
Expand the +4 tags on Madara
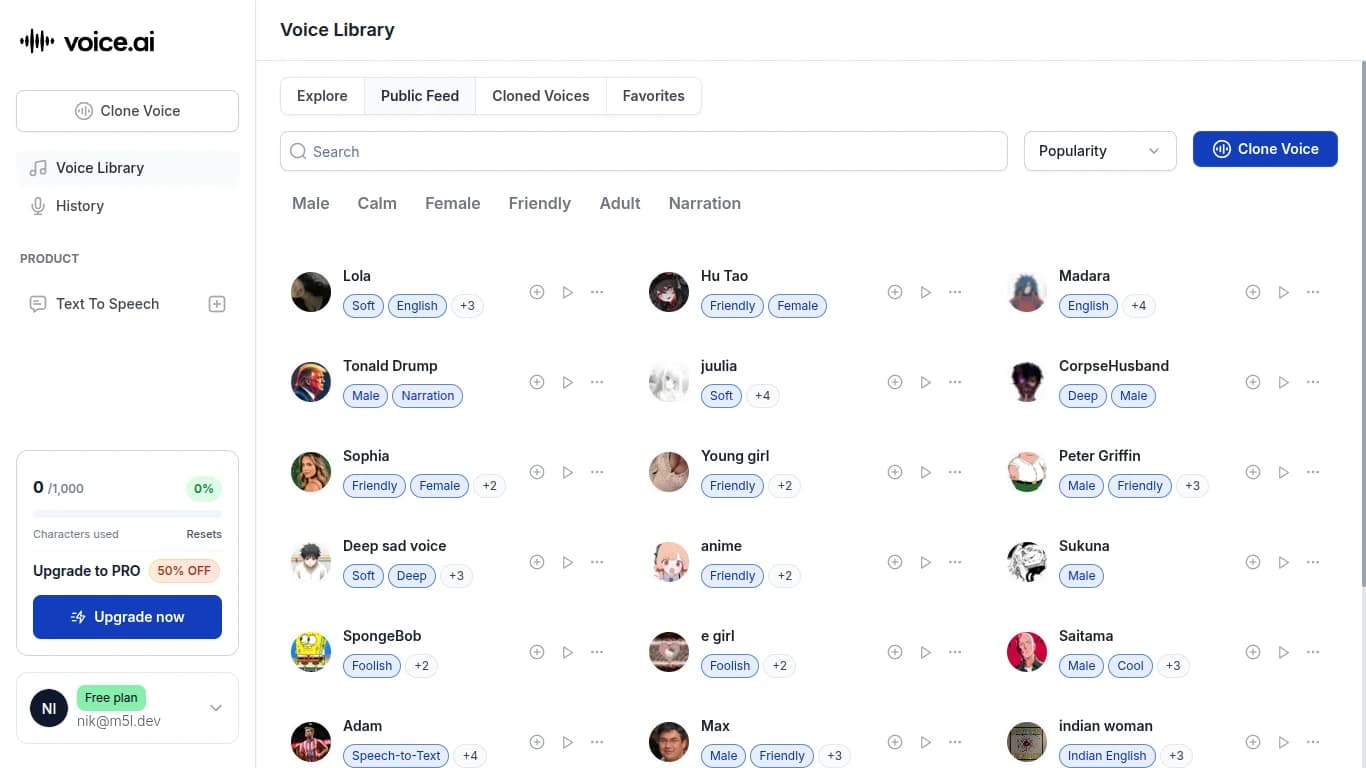1138,306
